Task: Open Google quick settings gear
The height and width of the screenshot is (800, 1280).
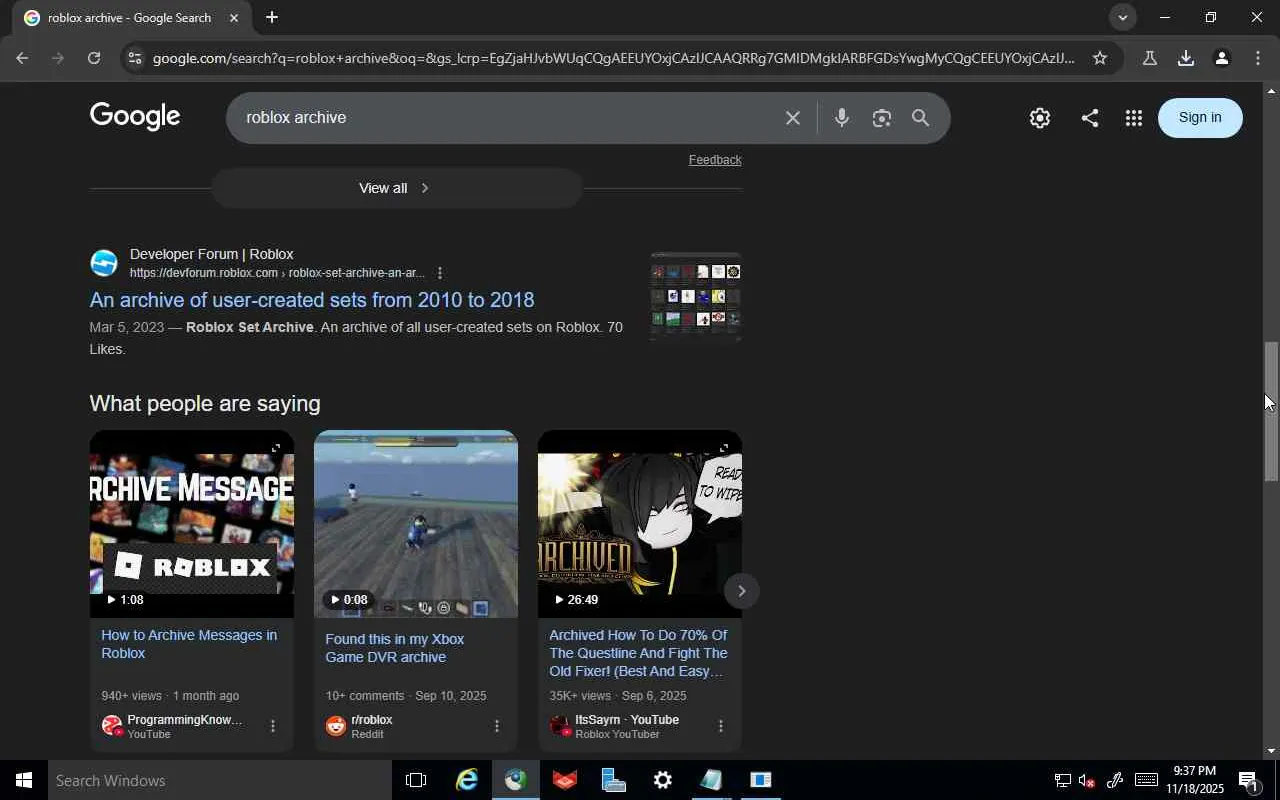Action: (1040, 118)
